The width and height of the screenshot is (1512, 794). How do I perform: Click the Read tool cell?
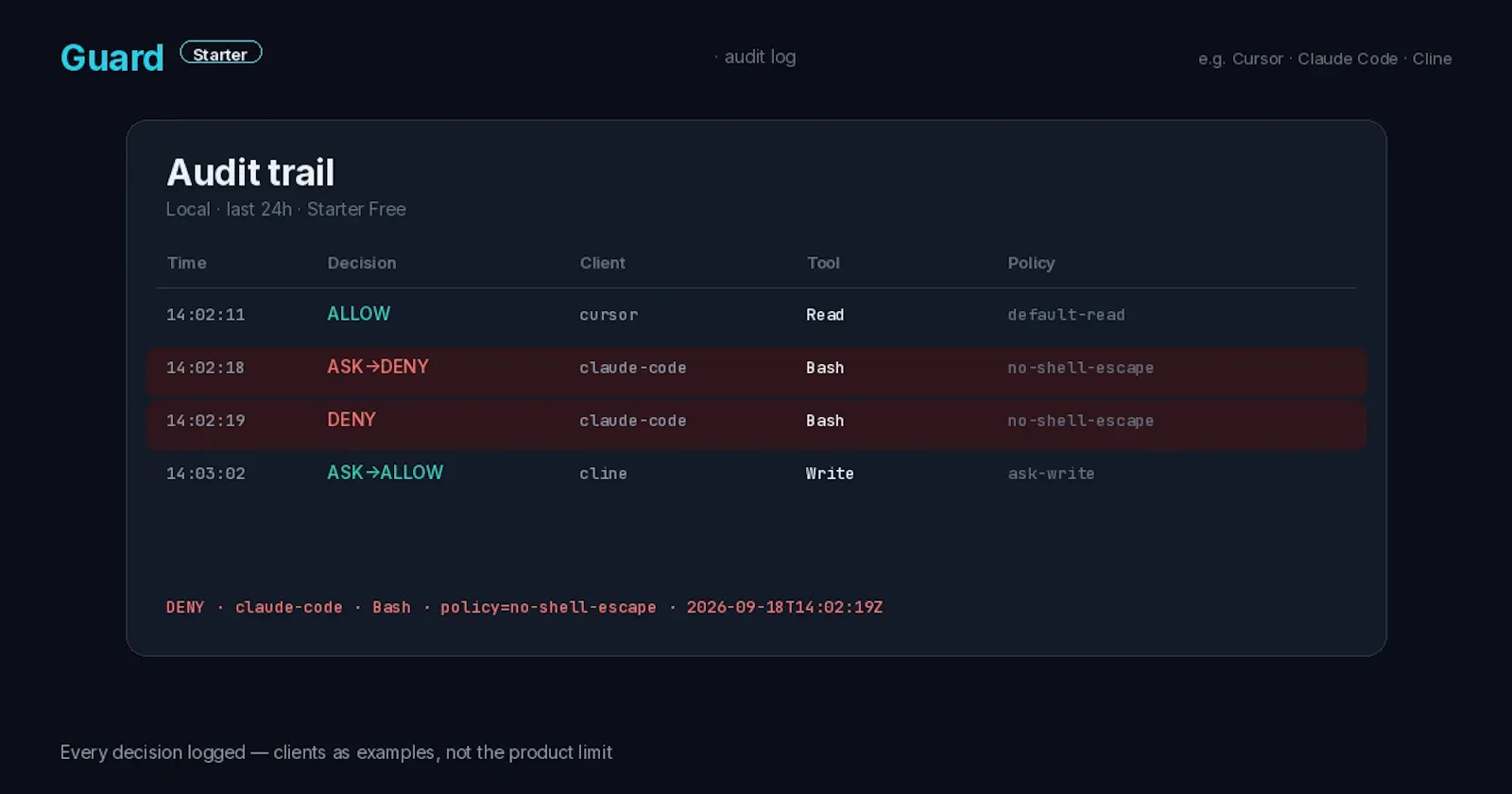825,315
